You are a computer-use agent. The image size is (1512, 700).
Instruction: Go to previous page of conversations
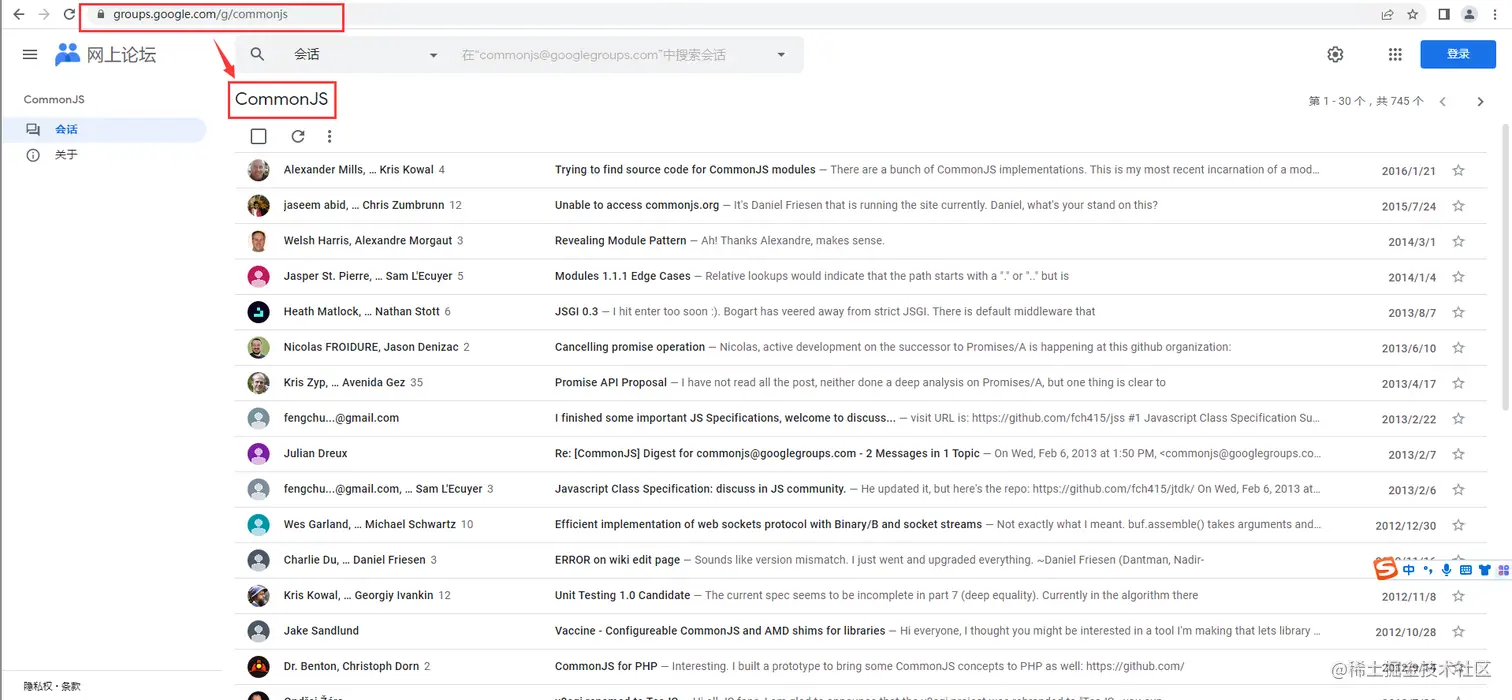point(1443,102)
